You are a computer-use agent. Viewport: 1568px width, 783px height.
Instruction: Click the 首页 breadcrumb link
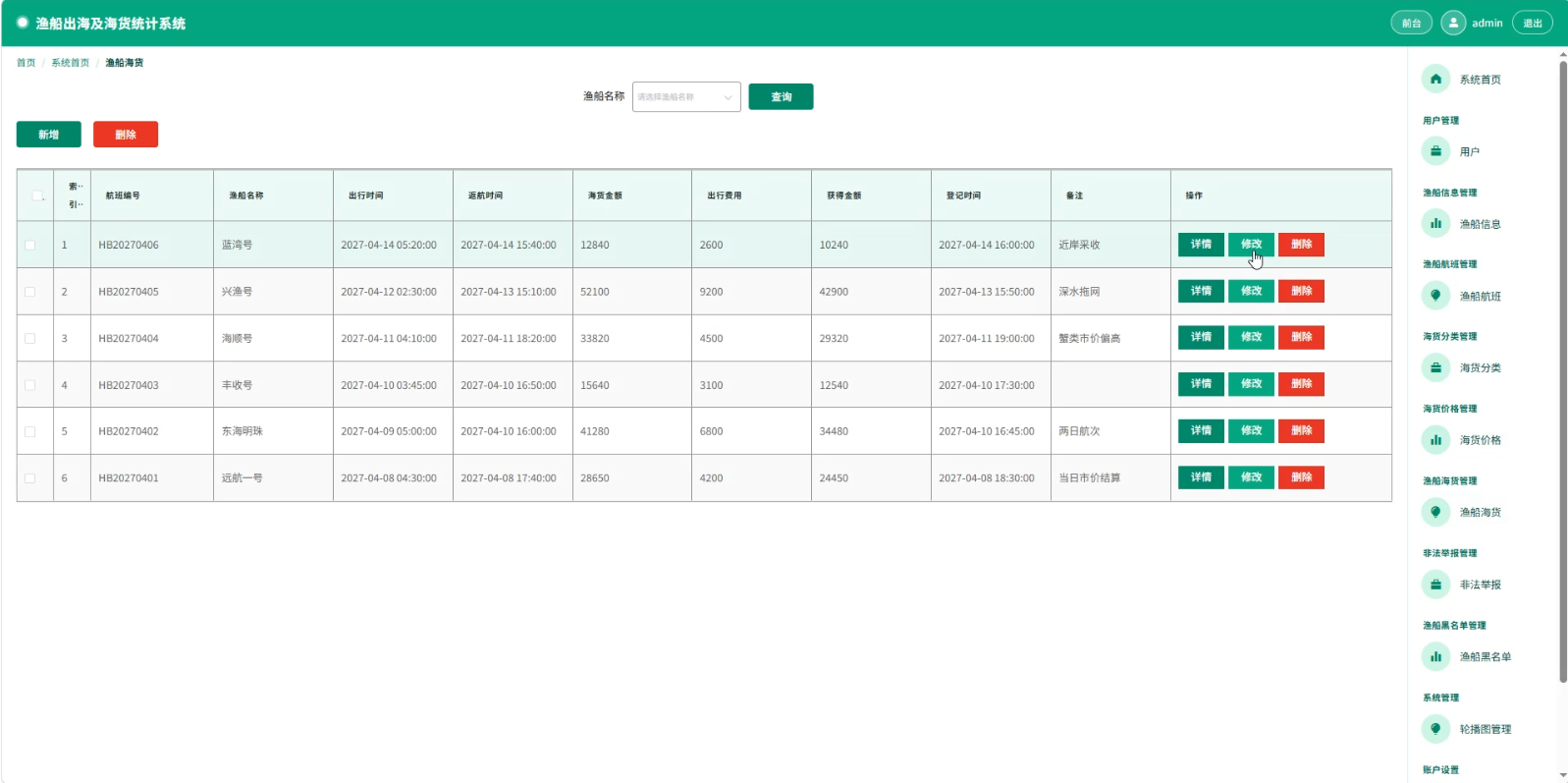26,63
